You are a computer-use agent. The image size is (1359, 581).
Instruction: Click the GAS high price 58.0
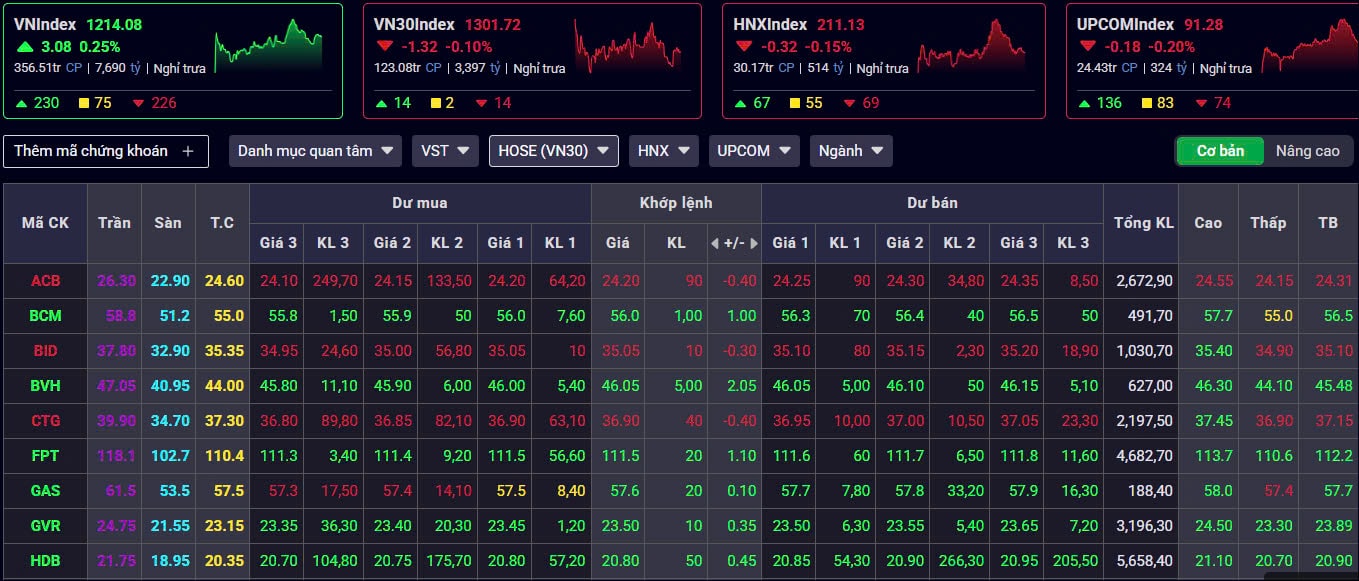[1218, 491]
